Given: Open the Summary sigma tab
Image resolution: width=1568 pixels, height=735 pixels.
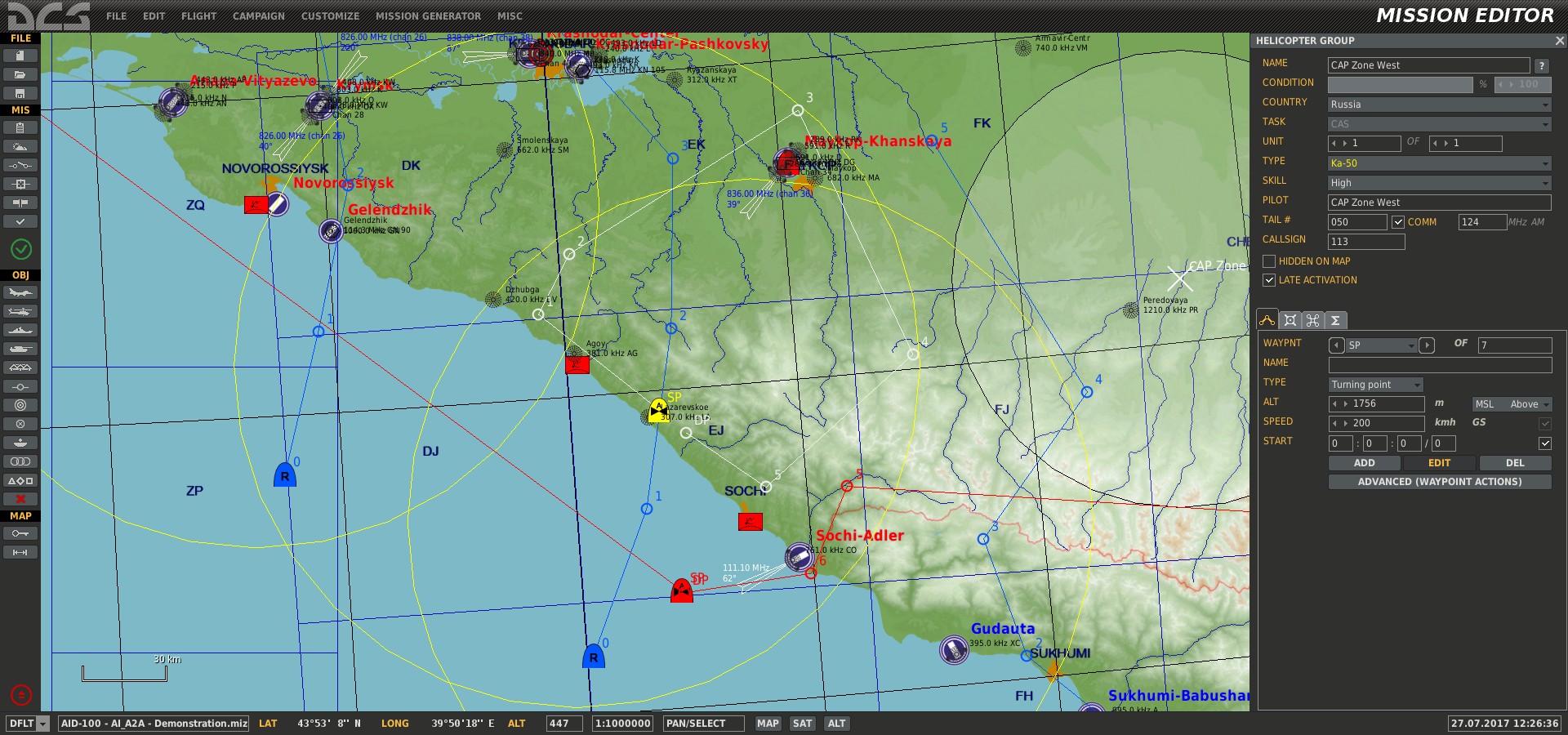Looking at the screenshot, I should (1335, 321).
